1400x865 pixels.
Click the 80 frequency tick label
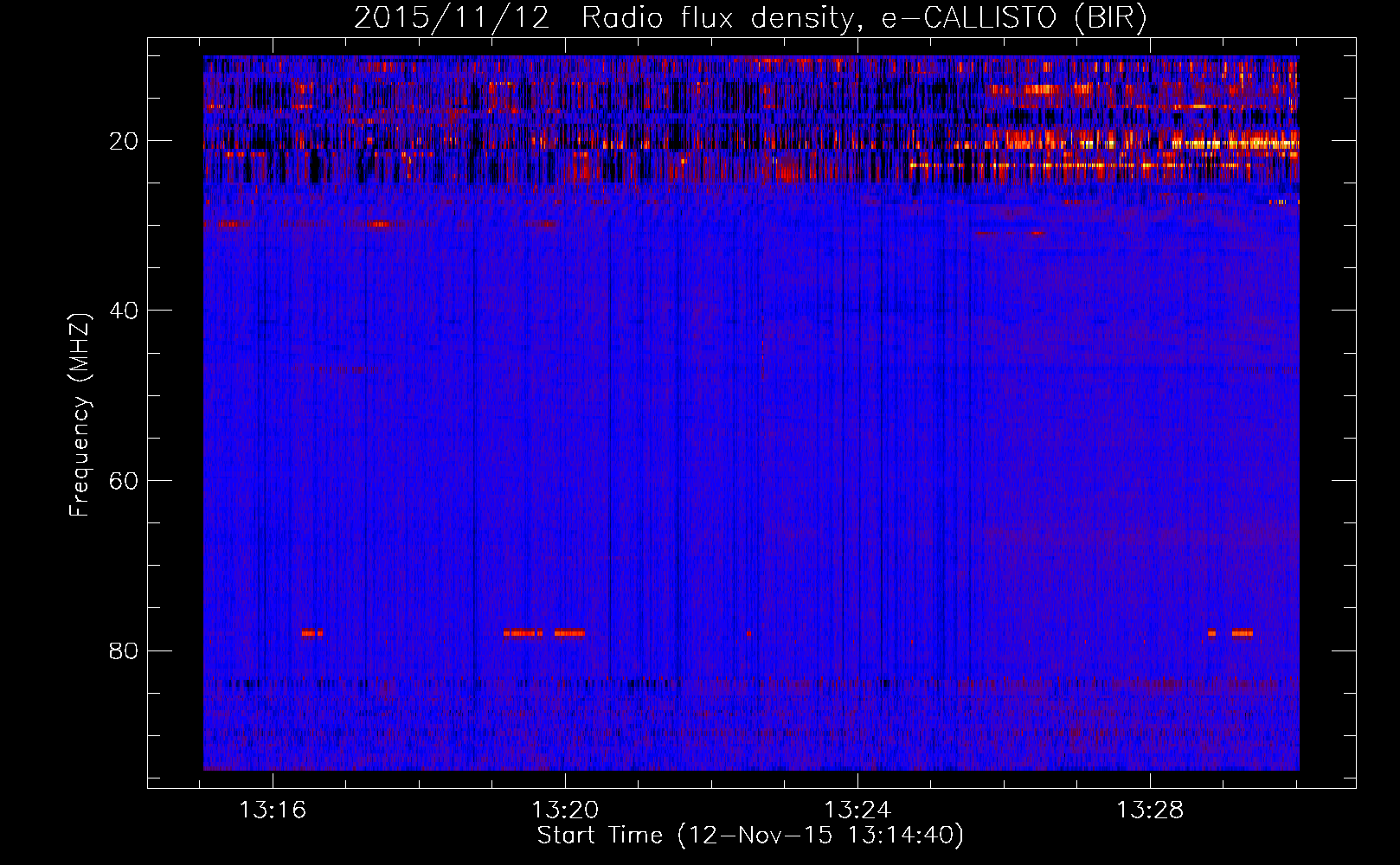click(125, 650)
